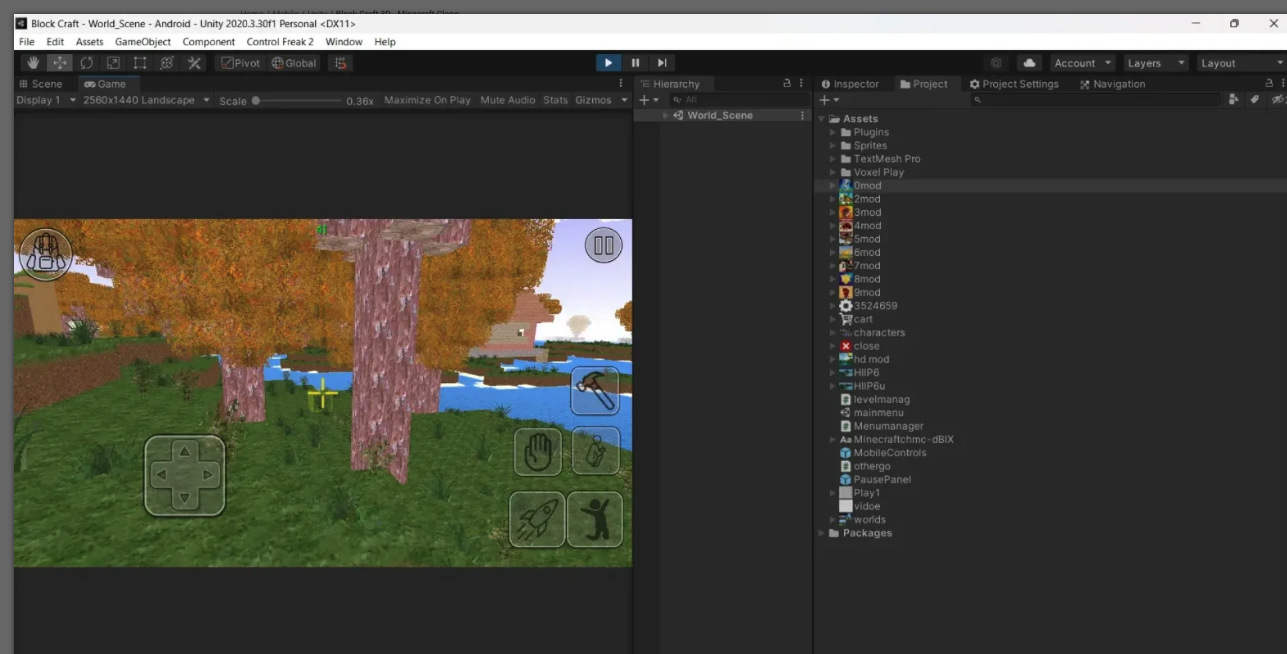
Task: Toggle Global handle rotation
Action: (294, 63)
